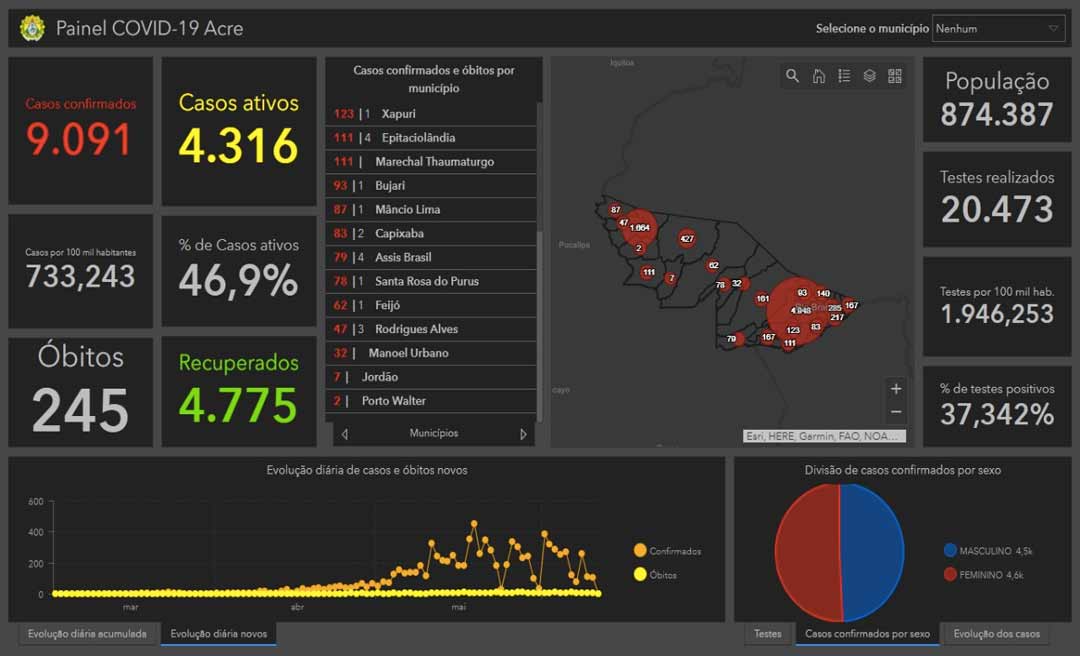The image size is (1080, 656).
Task: Go to next page of Municípios list
Action: point(523,434)
